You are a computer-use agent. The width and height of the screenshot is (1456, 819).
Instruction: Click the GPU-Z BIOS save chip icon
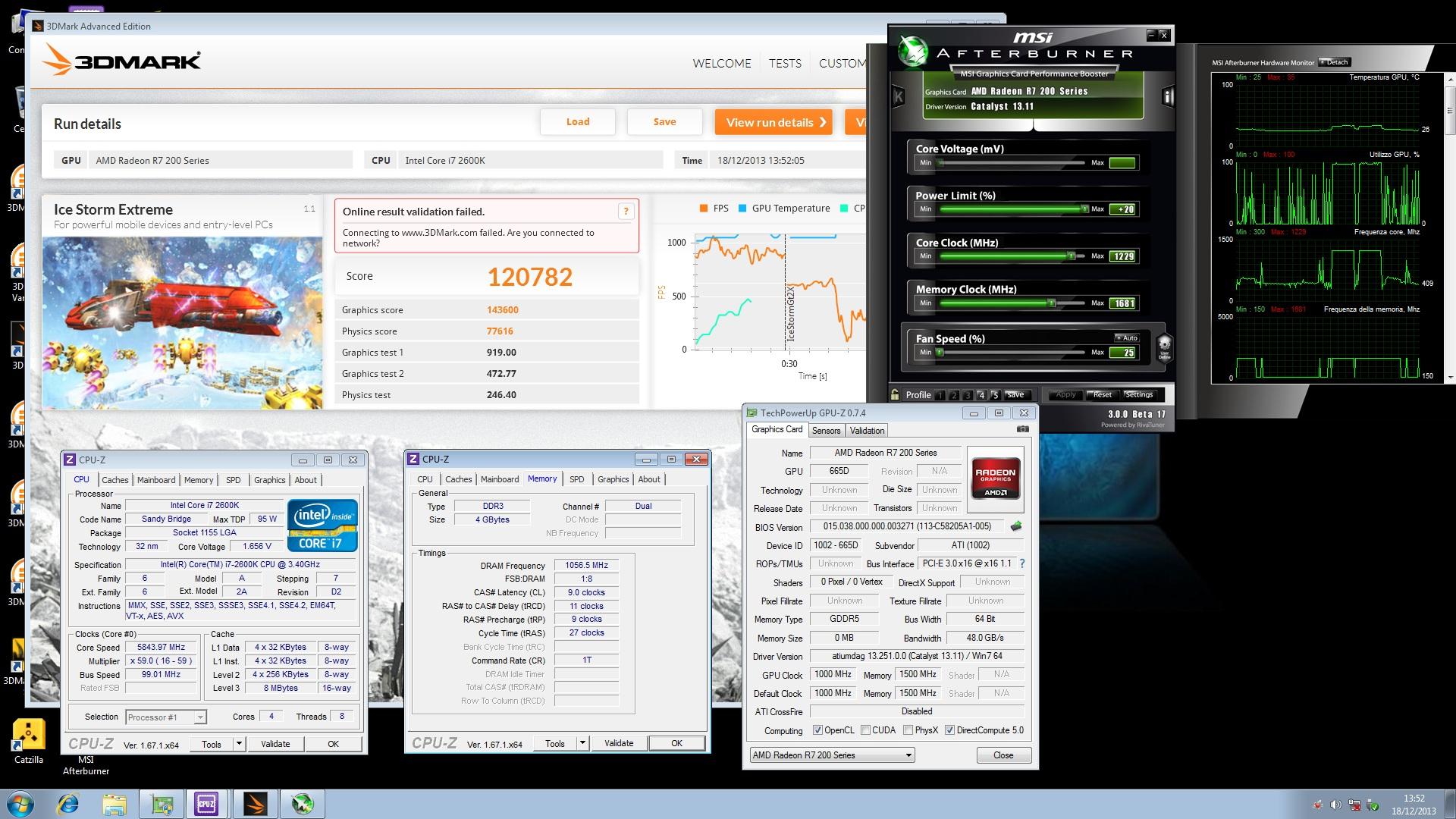[x=1016, y=526]
